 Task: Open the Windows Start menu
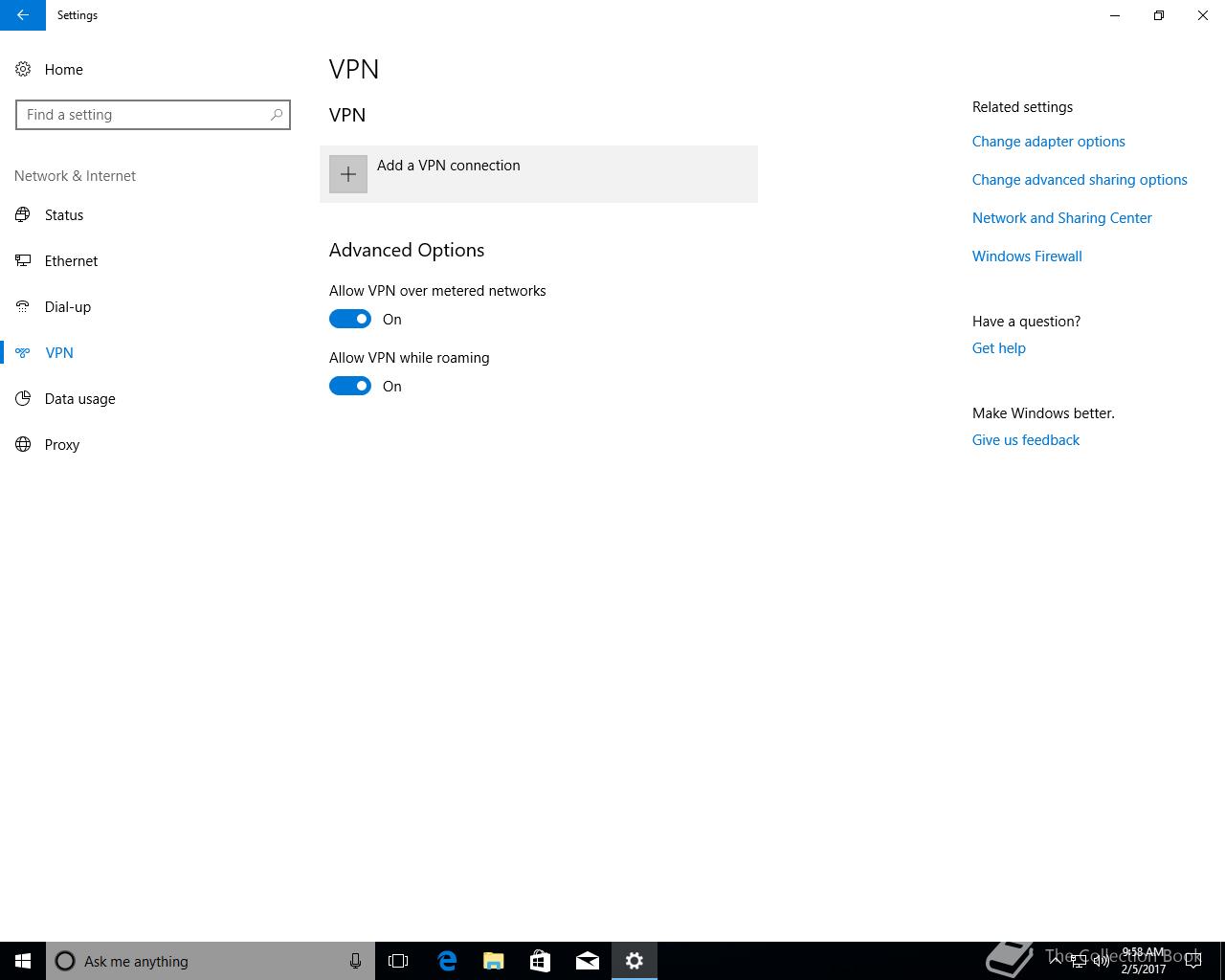23,961
